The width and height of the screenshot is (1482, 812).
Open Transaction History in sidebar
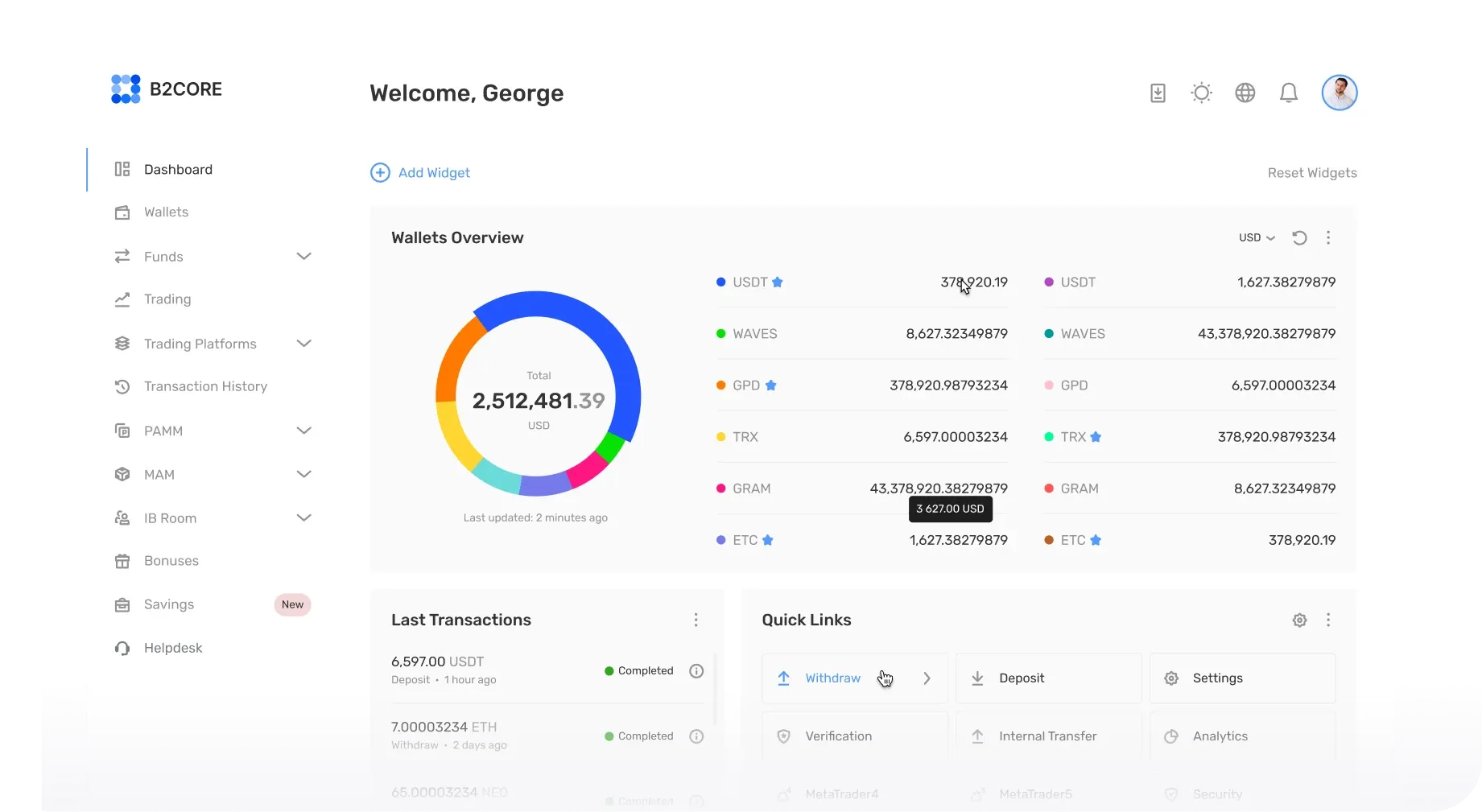pyautogui.click(x=205, y=387)
